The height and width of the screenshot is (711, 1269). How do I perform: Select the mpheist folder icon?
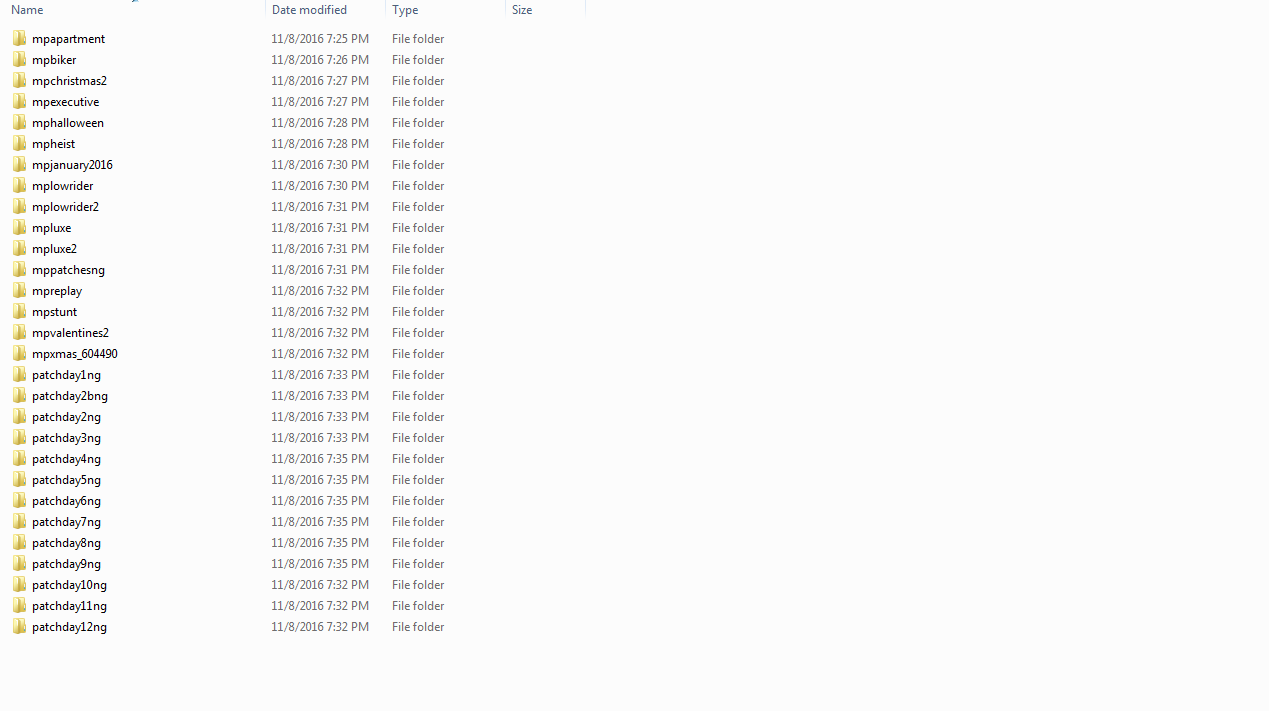20,144
